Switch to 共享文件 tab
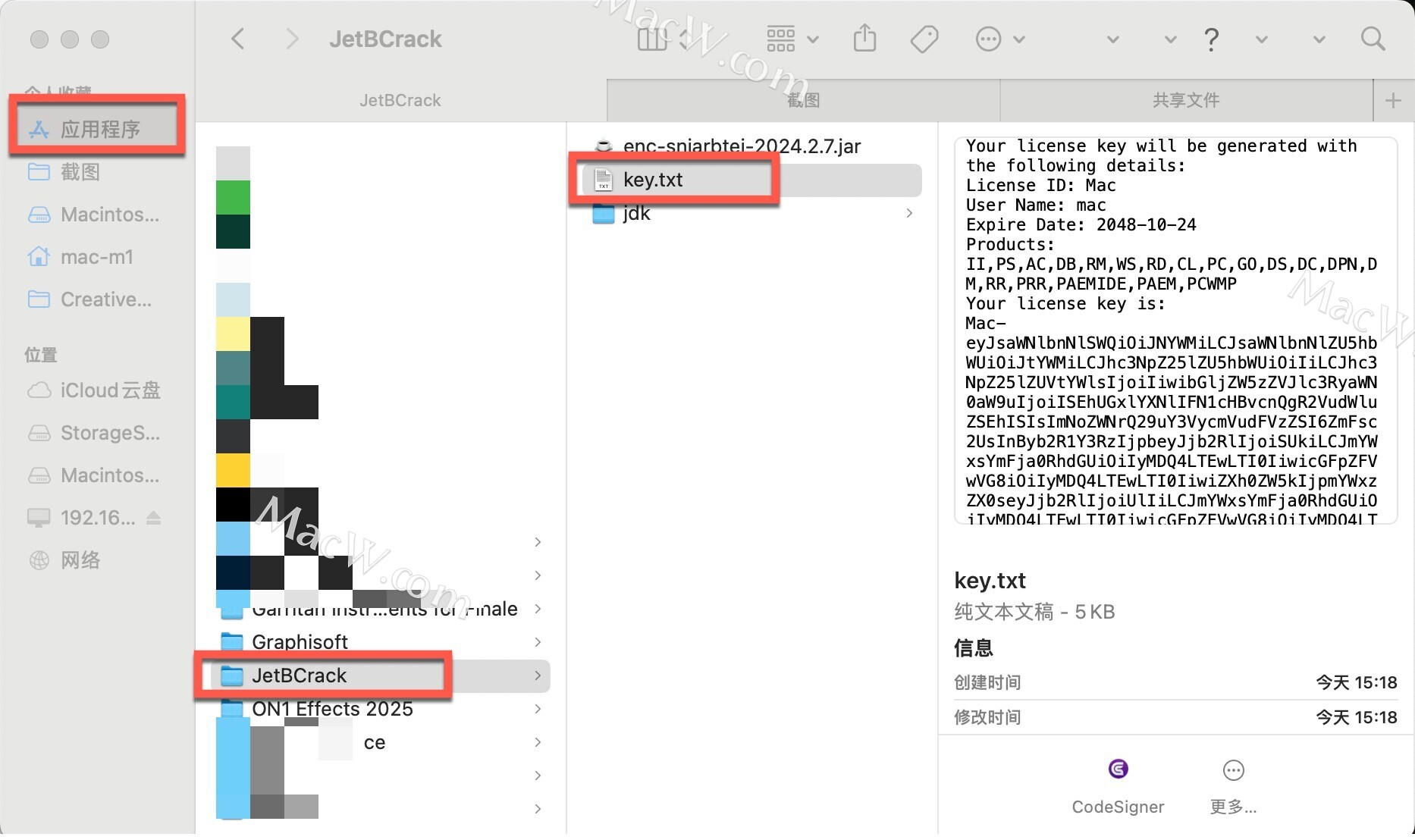Viewport: 1415px width, 840px height. click(1186, 100)
